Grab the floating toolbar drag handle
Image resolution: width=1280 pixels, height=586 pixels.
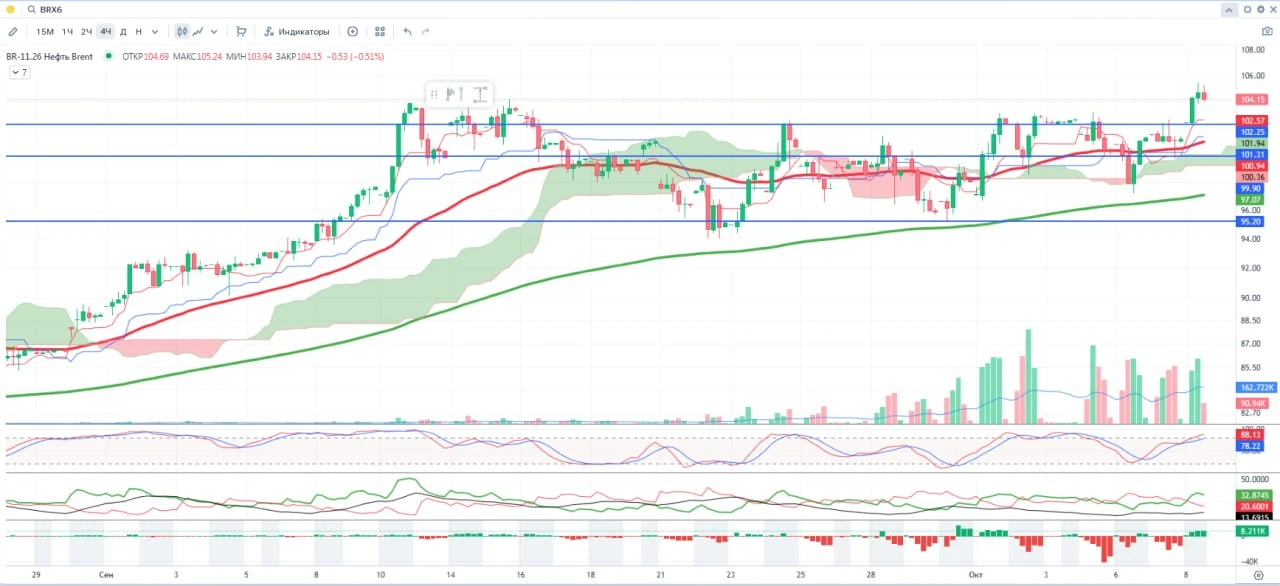coord(434,95)
